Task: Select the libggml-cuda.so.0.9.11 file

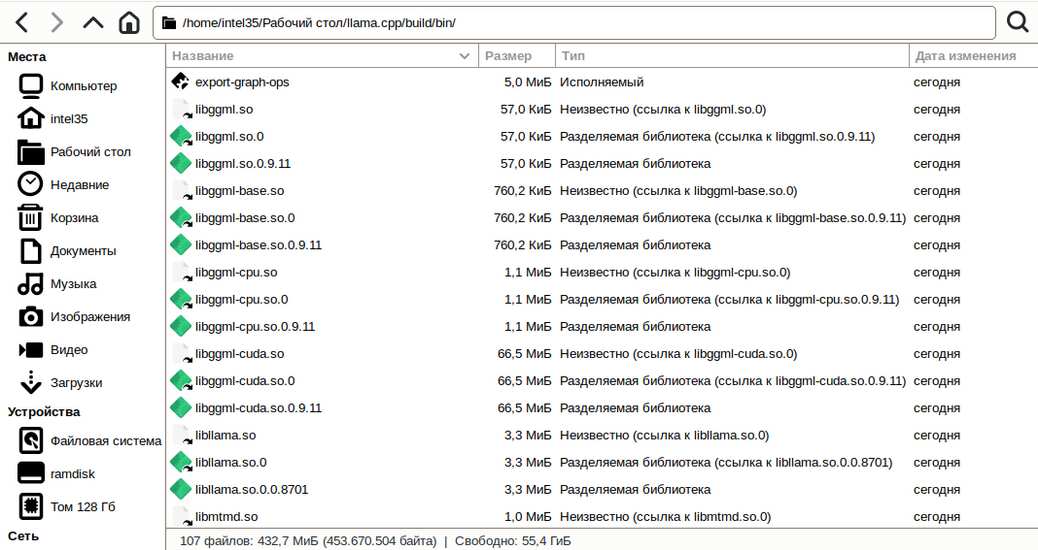Action: [258, 408]
